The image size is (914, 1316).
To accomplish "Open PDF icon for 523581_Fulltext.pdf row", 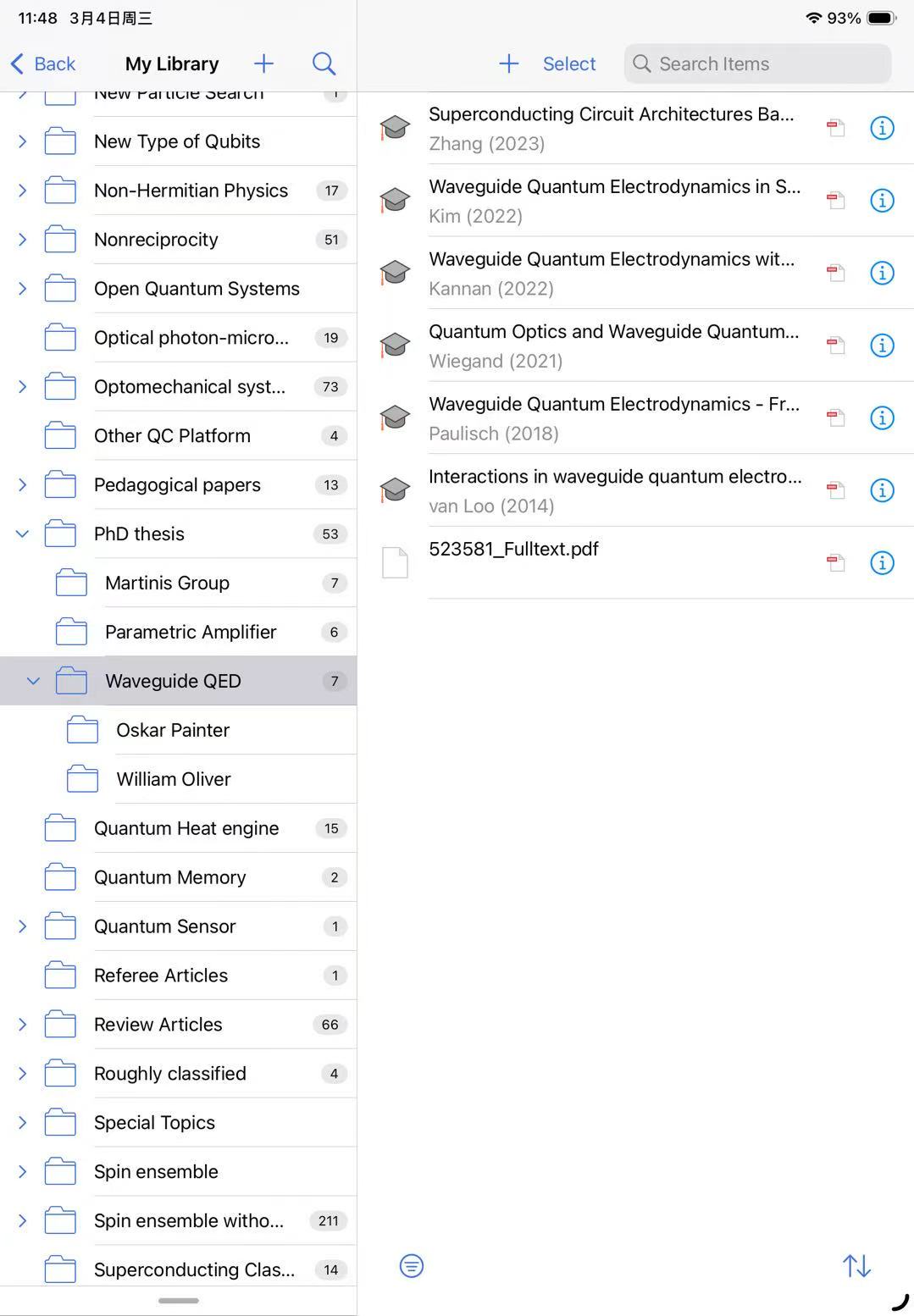I will coord(836,563).
